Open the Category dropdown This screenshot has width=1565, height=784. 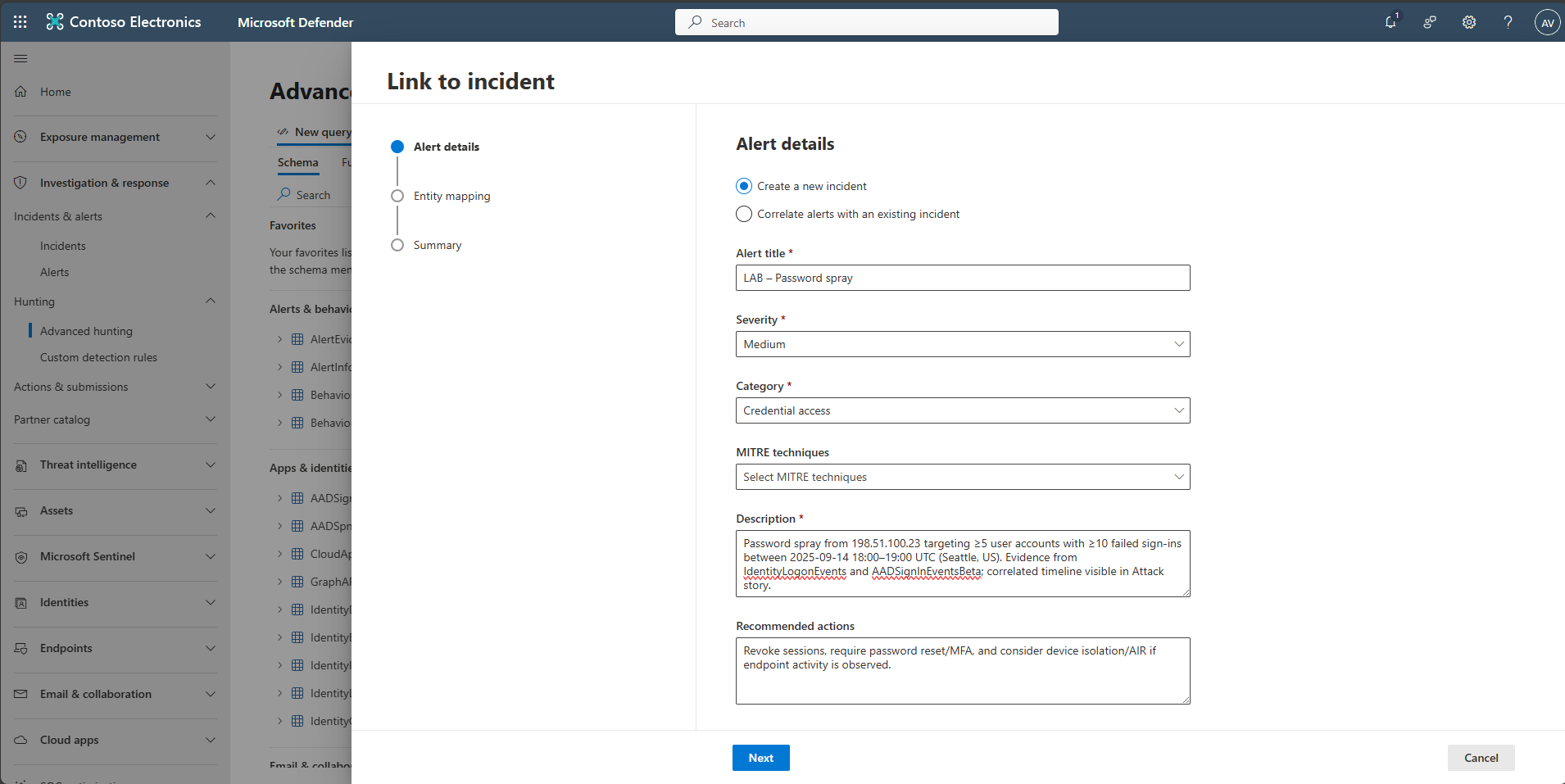point(963,410)
